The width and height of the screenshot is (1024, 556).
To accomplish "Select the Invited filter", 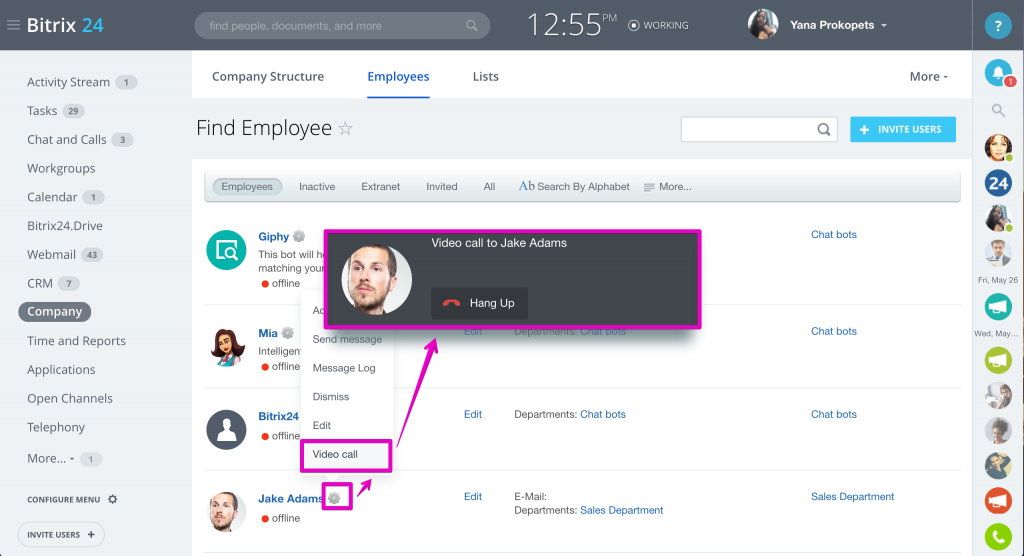I will click(x=441, y=187).
